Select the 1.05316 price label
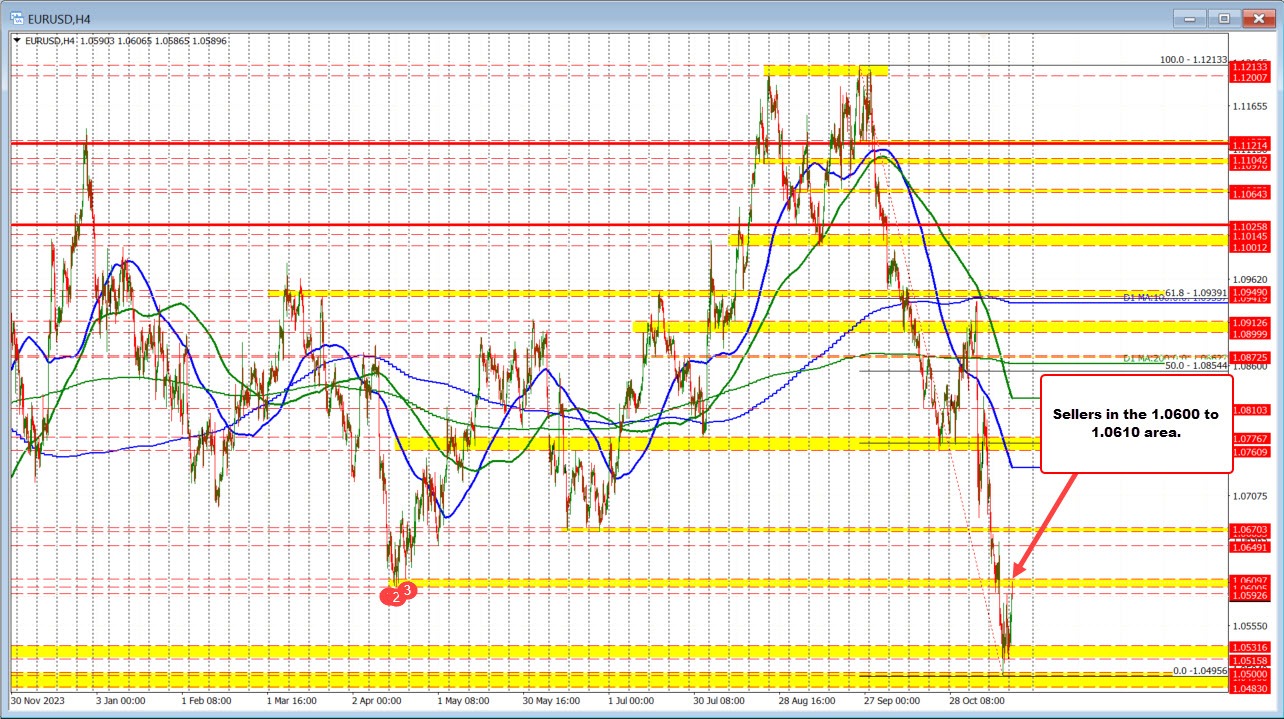1284x719 pixels. (x=1250, y=647)
